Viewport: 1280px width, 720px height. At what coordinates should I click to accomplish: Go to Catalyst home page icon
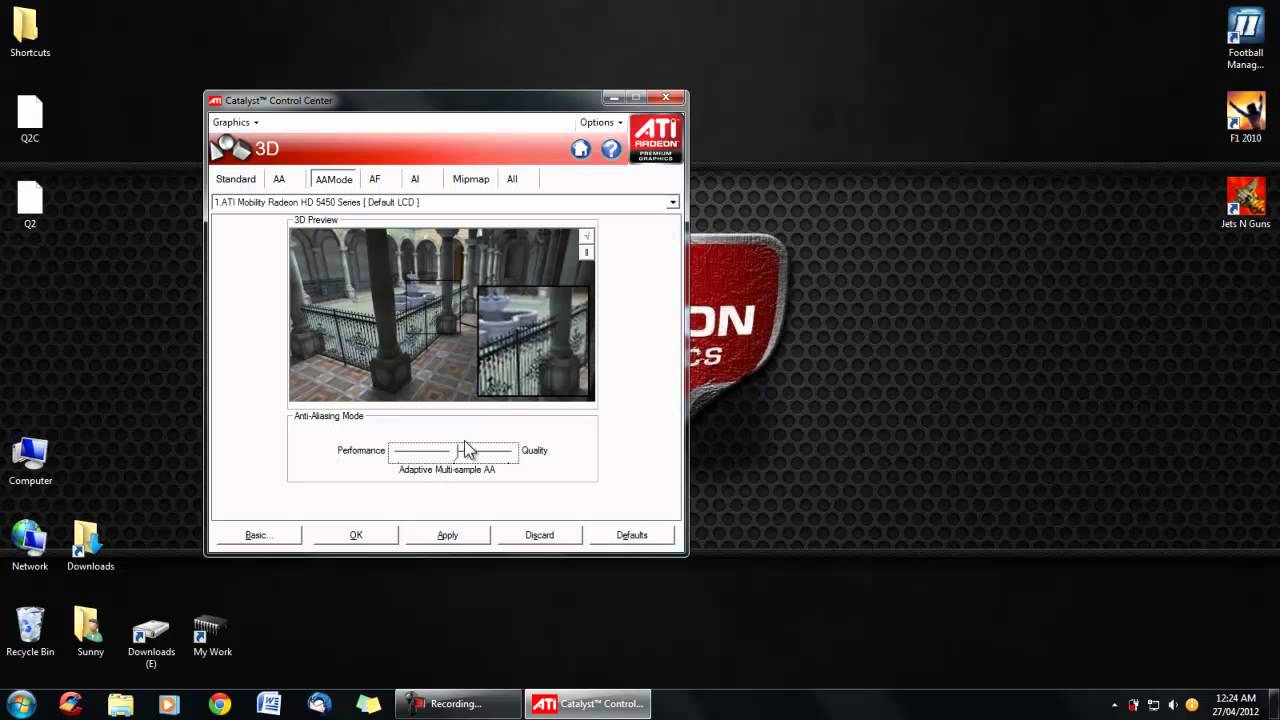pos(581,149)
